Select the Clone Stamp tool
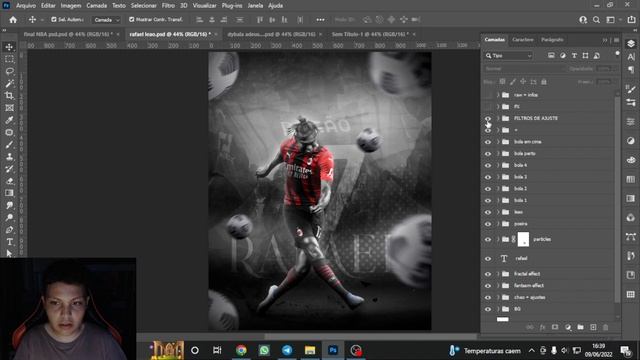The image size is (640, 360). (9, 157)
